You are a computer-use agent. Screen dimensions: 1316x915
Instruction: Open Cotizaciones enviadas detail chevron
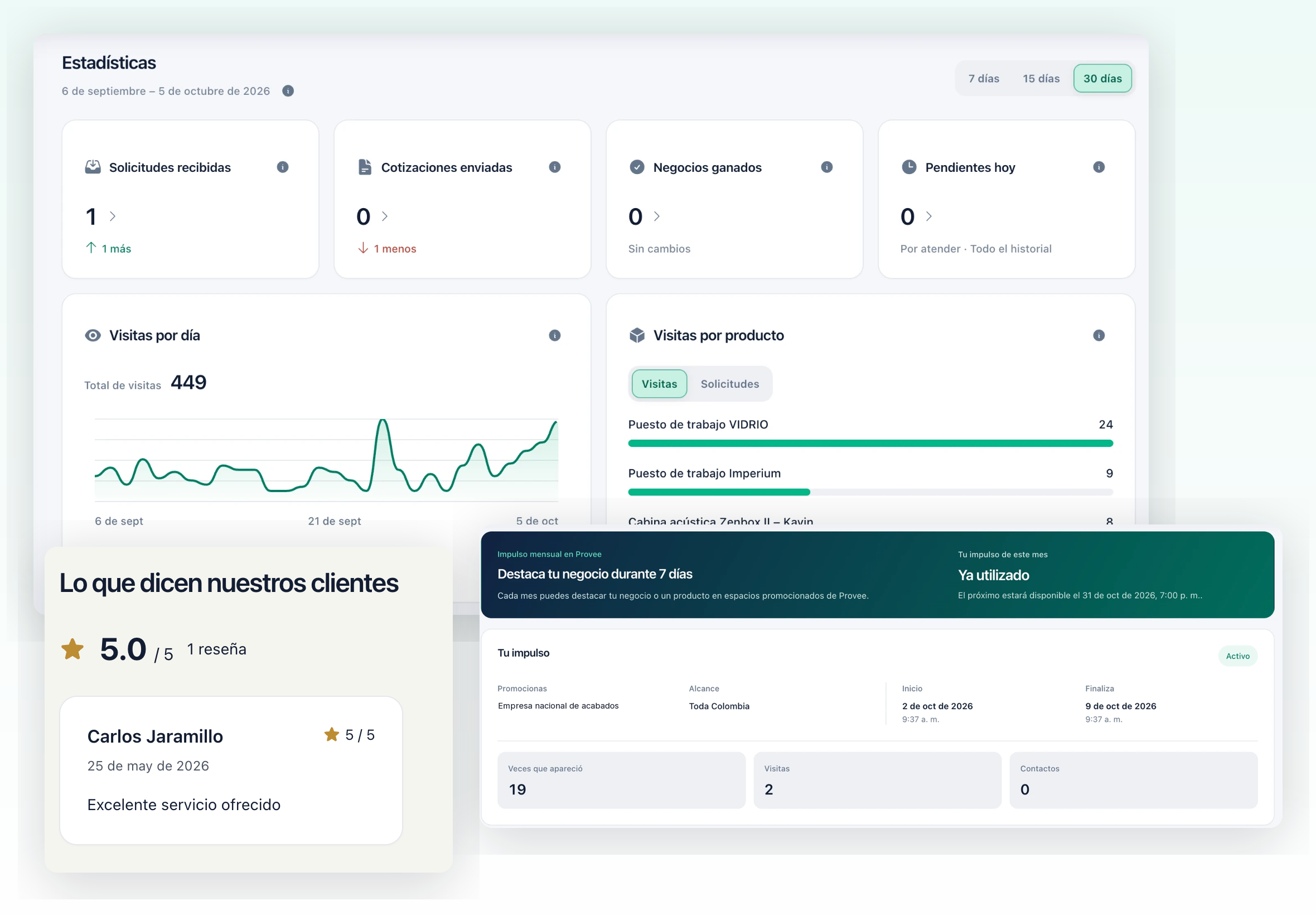(385, 216)
